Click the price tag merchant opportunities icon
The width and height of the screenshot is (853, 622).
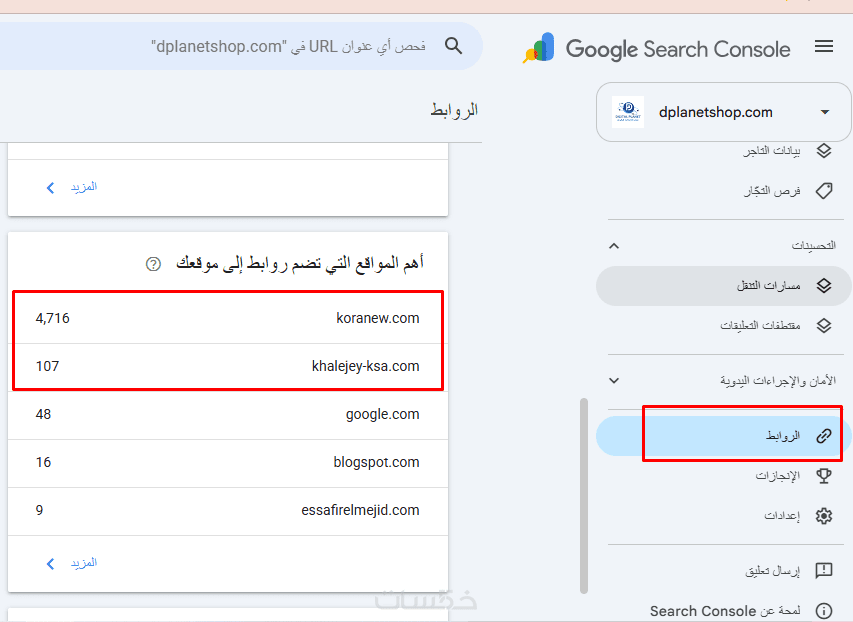(x=824, y=191)
